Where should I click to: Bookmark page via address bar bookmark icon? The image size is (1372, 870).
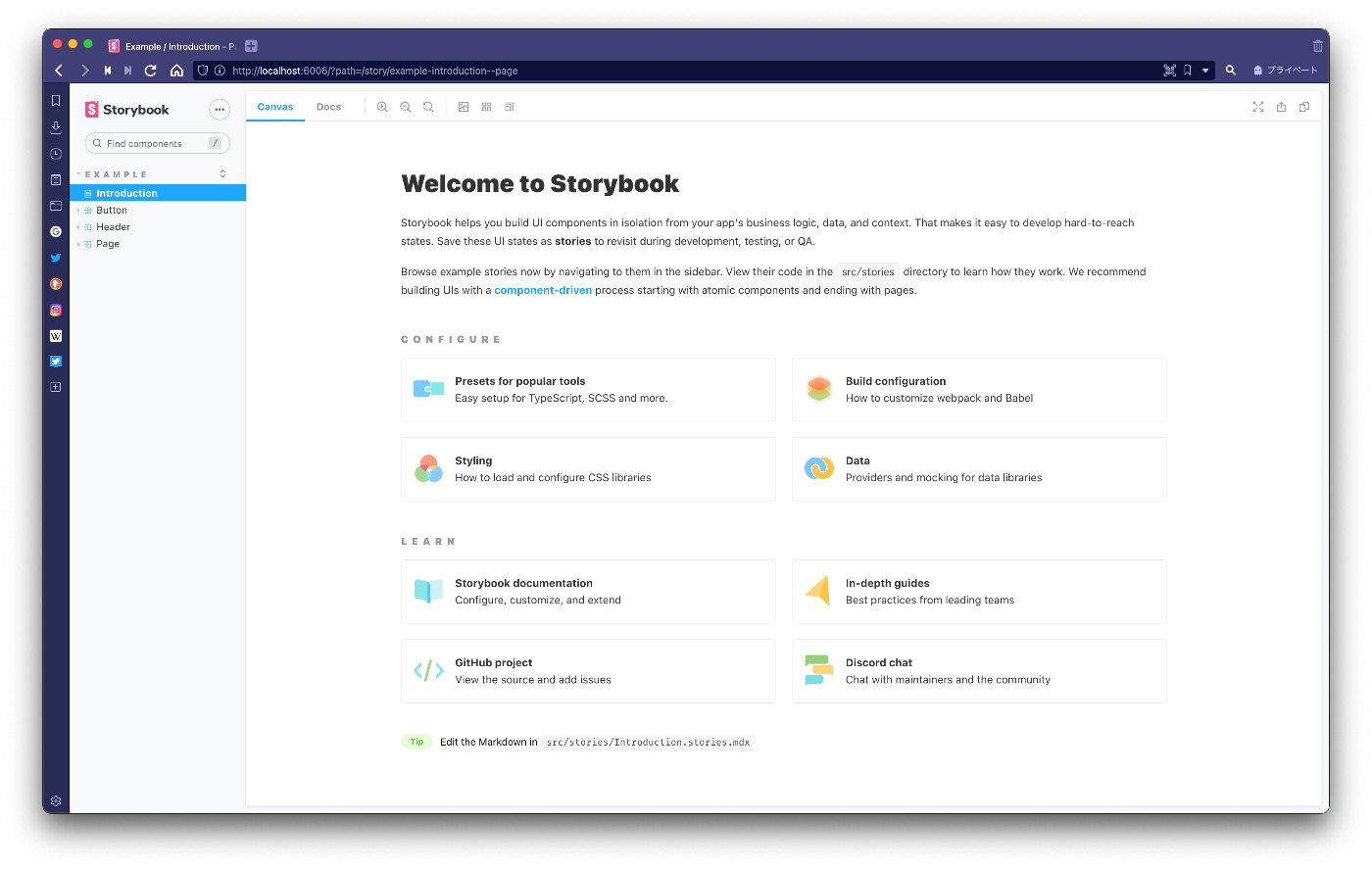tap(1188, 71)
